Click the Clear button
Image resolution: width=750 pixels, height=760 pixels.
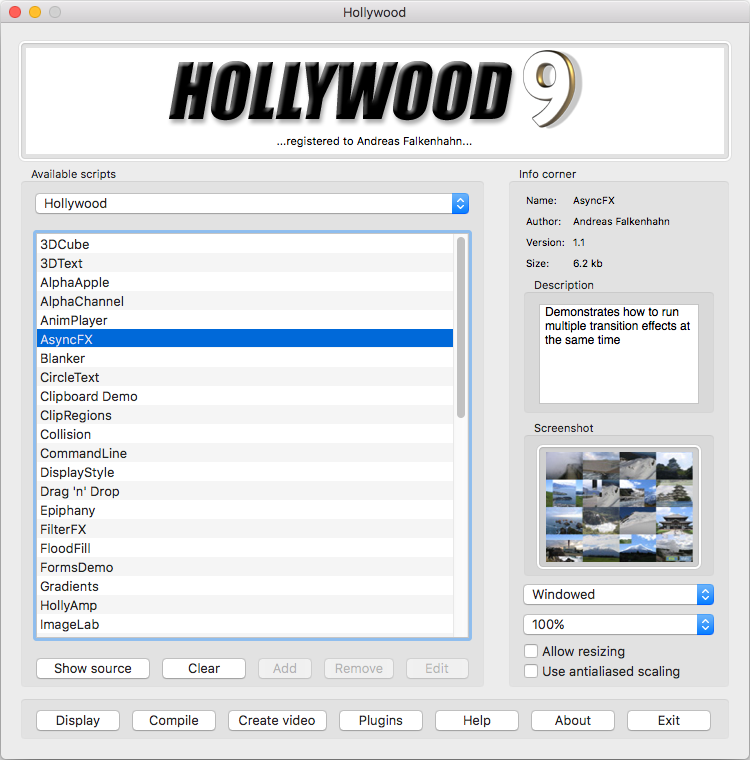[x=204, y=668]
